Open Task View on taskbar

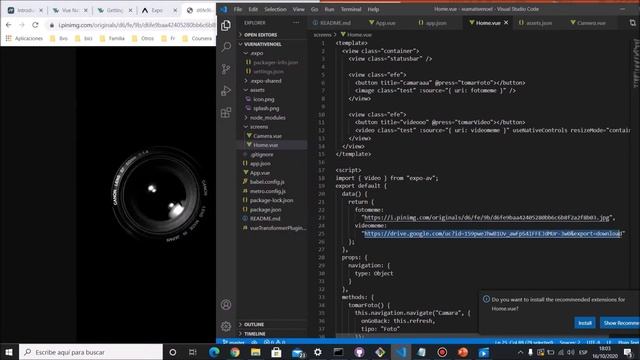193,352
